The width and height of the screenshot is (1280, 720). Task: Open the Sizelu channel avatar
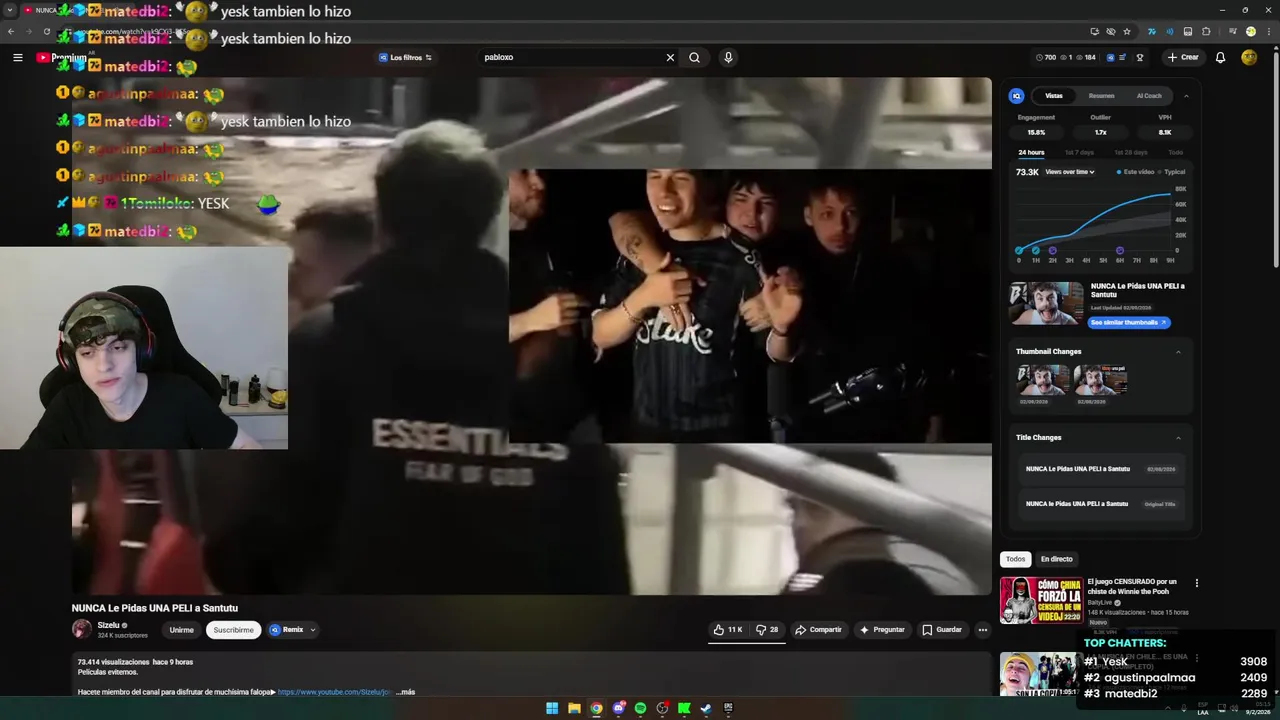pyautogui.click(x=81, y=629)
